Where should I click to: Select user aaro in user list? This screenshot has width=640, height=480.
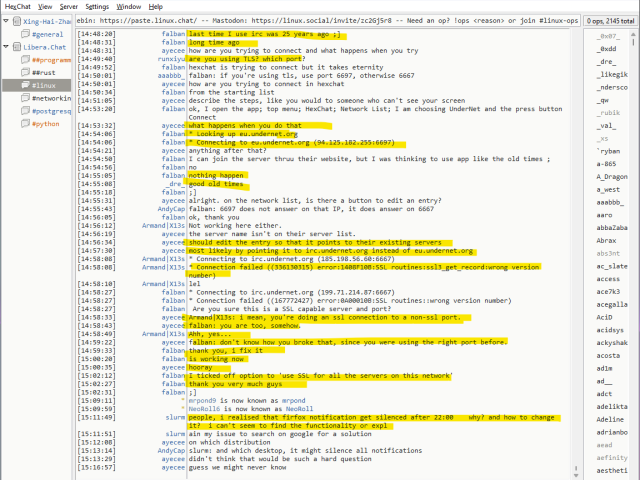click(x=604, y=215)
